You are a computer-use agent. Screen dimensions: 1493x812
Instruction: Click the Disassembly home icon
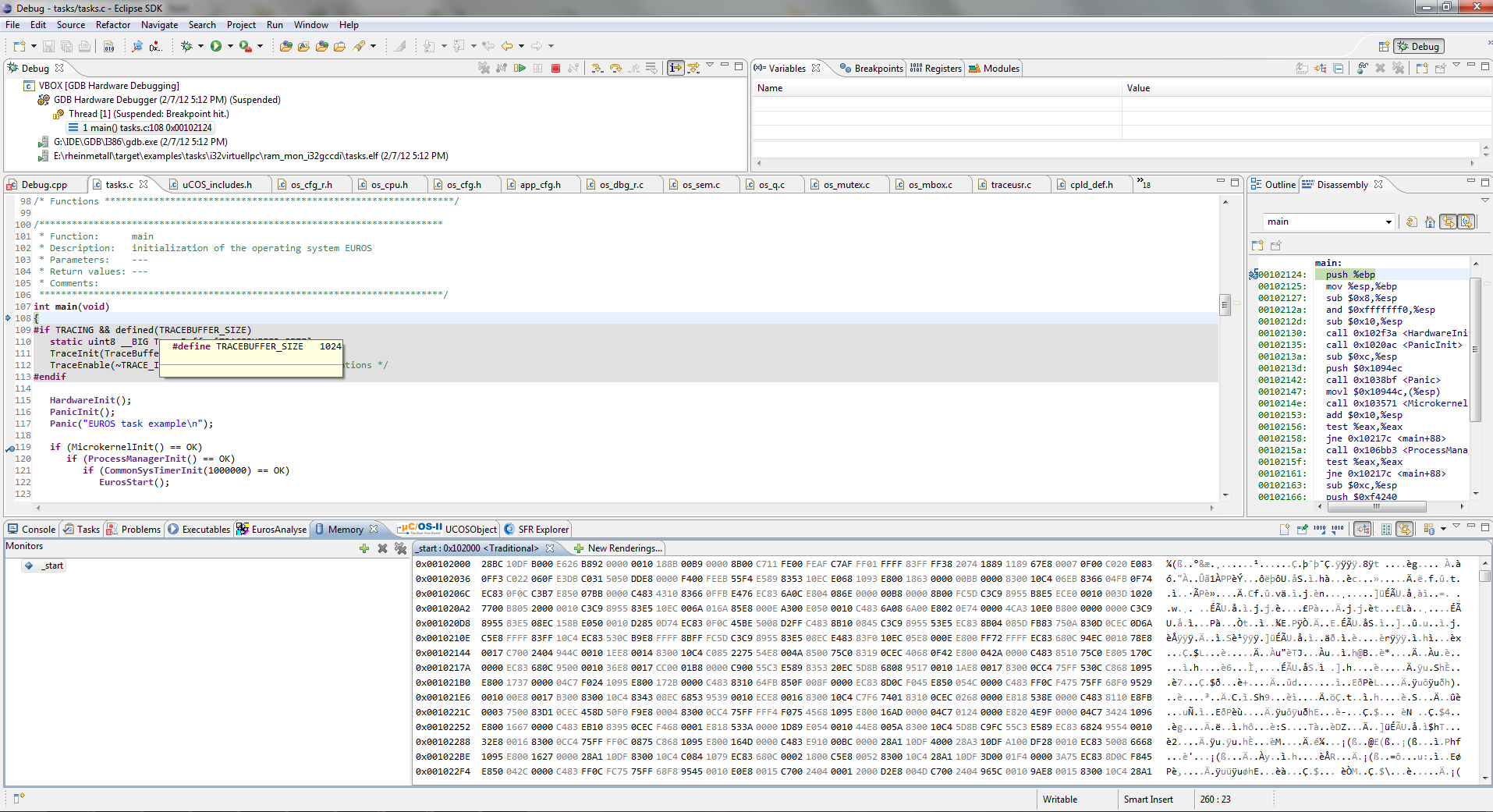pos(1430,222)
